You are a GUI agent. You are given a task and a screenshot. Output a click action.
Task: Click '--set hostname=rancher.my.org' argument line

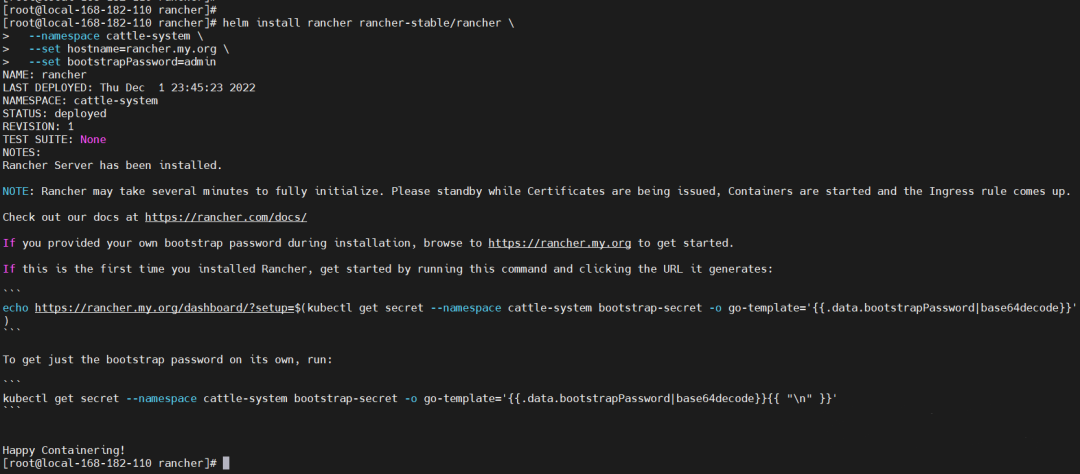[x=129, y=49]
